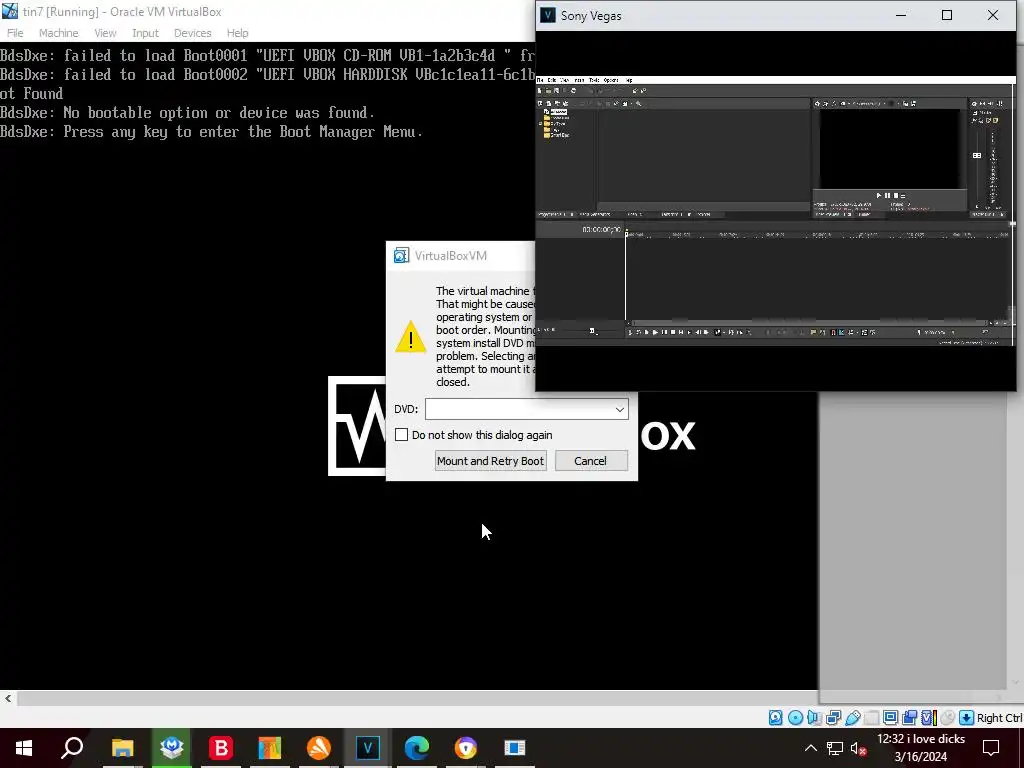The height and width of the screenshot is (768, 1024).
Task: Click the optical disk status icon
Action: pyautogui.click(x=795, y=718)
